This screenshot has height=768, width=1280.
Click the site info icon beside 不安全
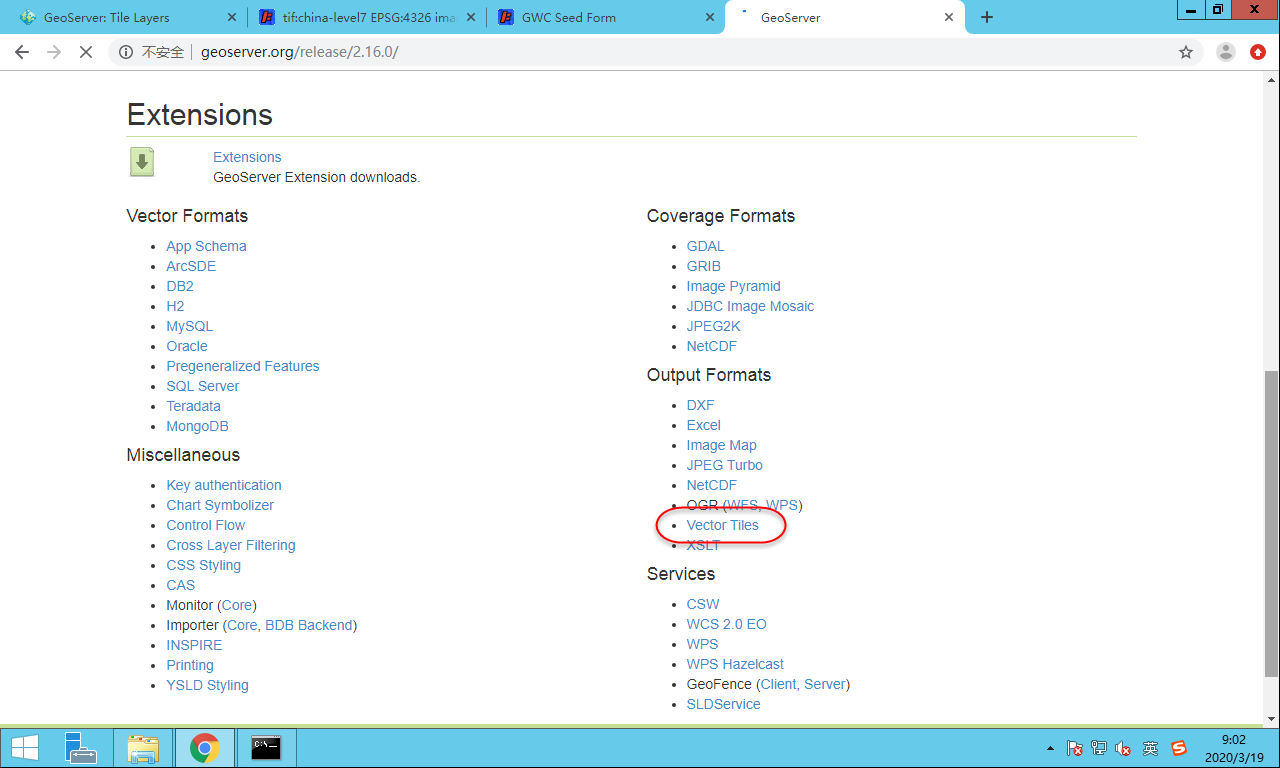126,52
